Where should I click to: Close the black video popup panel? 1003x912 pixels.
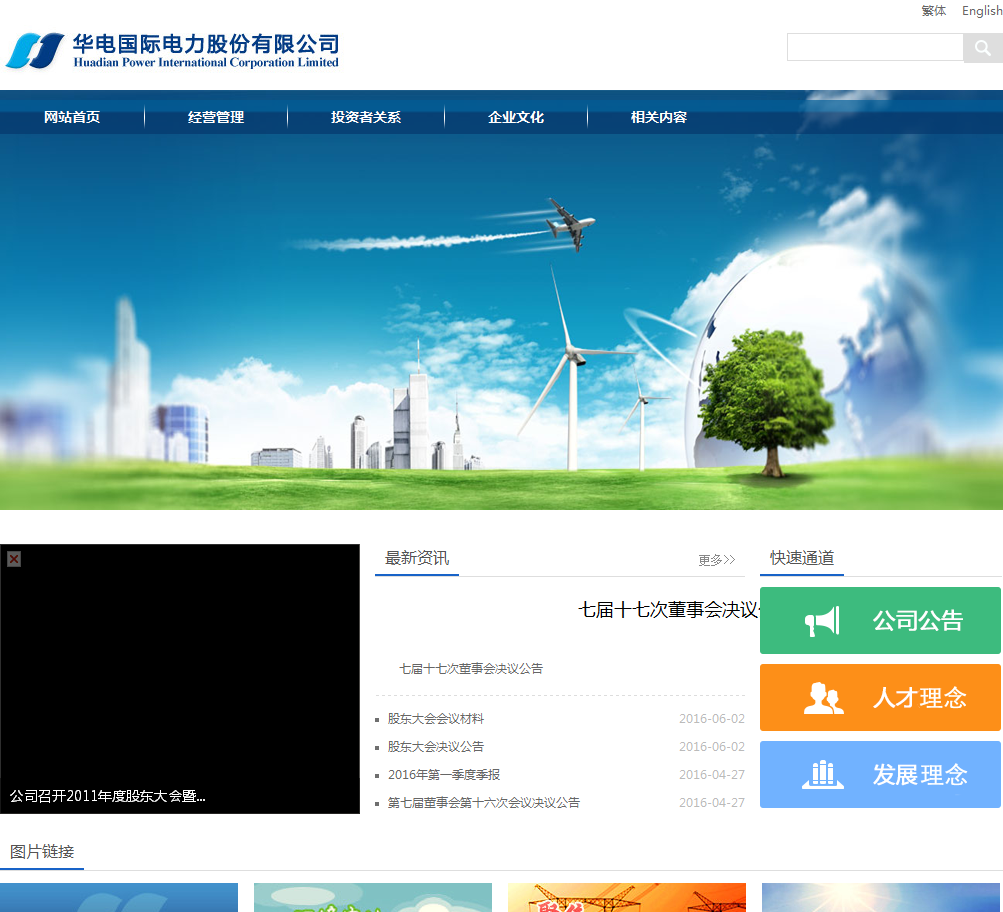click(14, 559)
